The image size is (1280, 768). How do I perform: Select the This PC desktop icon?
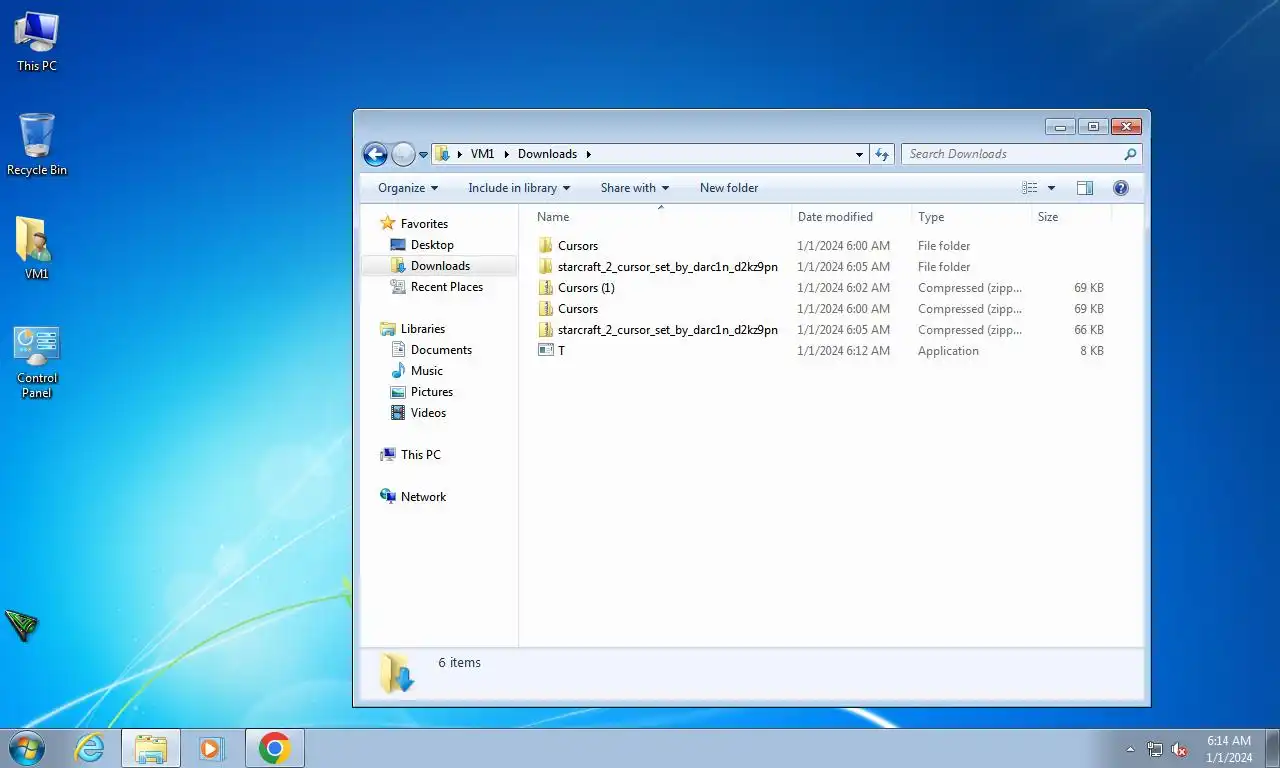click(x=37, y=42)
